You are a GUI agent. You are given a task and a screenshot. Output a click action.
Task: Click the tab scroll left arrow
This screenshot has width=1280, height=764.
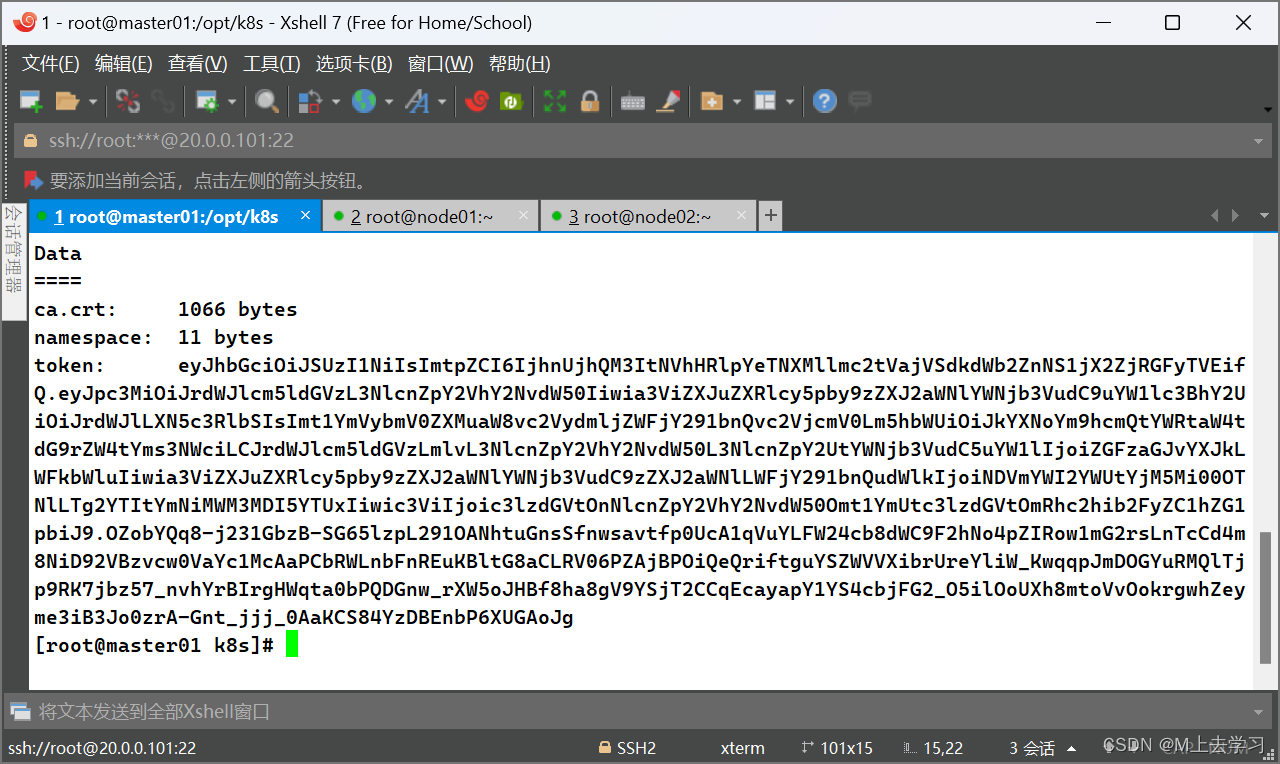[1216, 216]
